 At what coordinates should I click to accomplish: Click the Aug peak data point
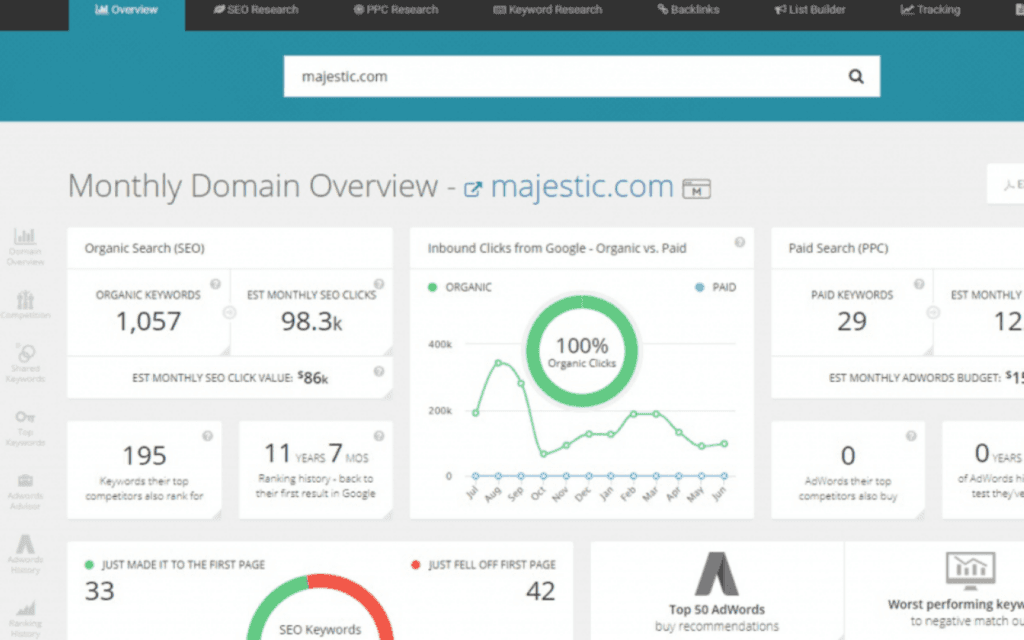498,362
